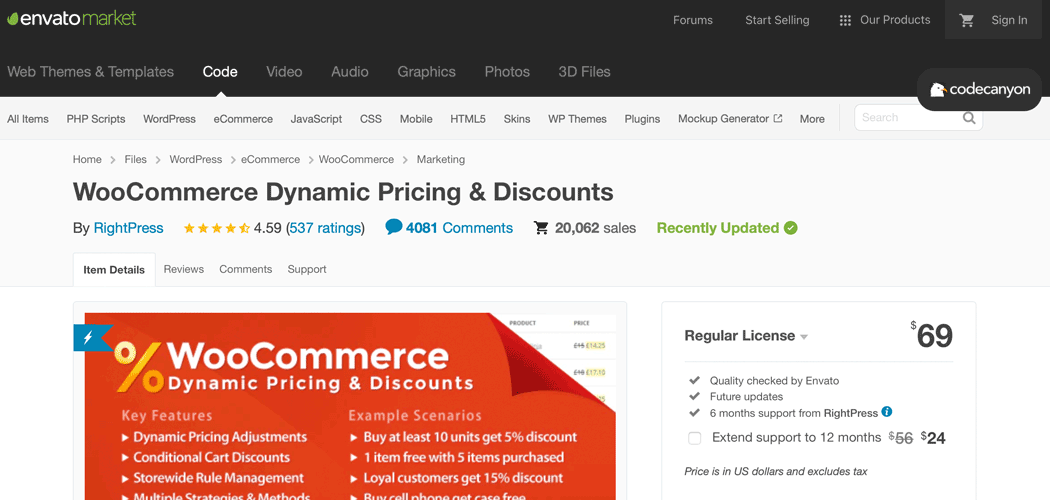
Task: Switch to the Reviews tab
Action: coord(183,269)
